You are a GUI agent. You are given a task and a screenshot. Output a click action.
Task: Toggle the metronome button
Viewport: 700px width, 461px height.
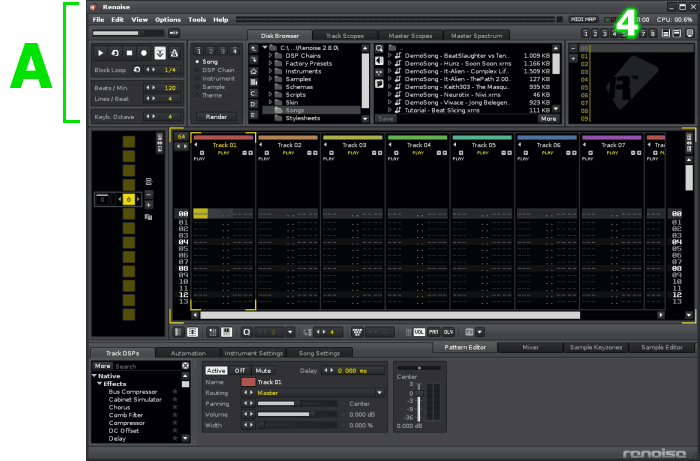pos(174,53)
